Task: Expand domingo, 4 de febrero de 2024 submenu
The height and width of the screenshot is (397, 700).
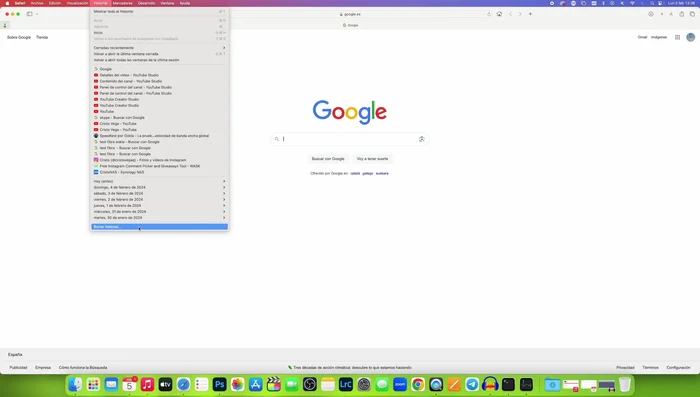Action: [159, 188]
